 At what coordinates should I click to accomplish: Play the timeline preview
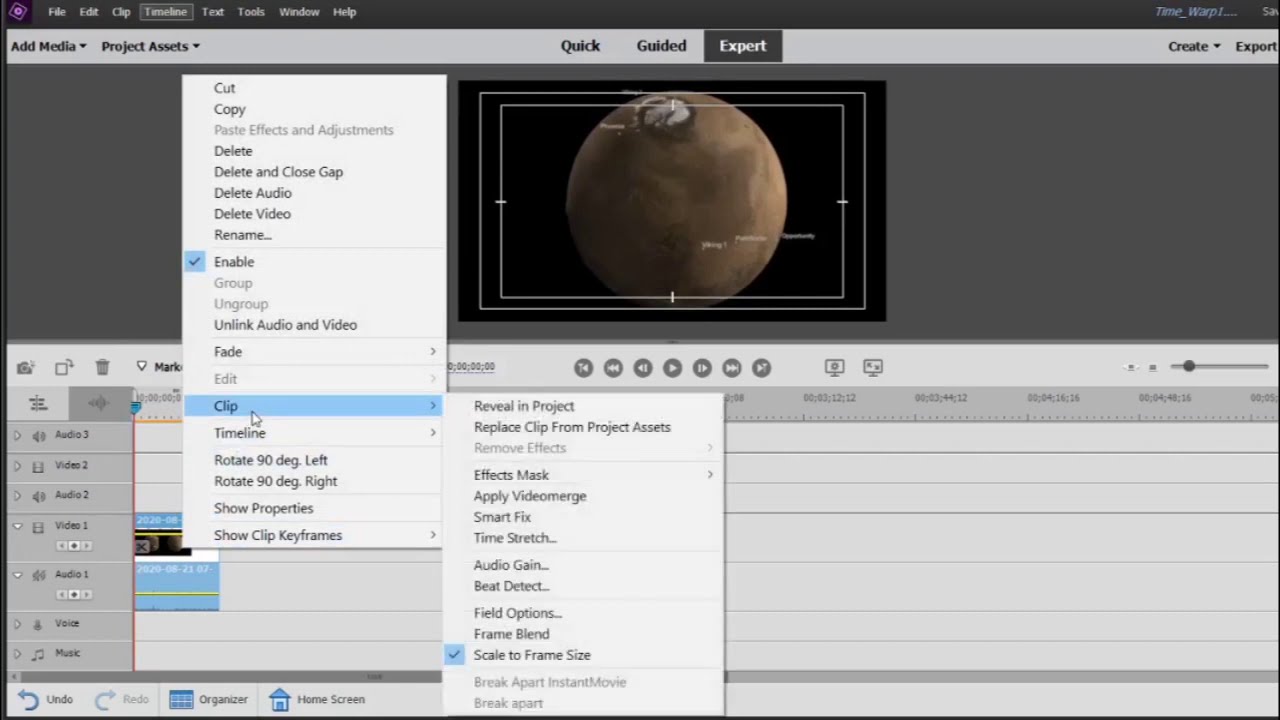[x=672, y=368]
